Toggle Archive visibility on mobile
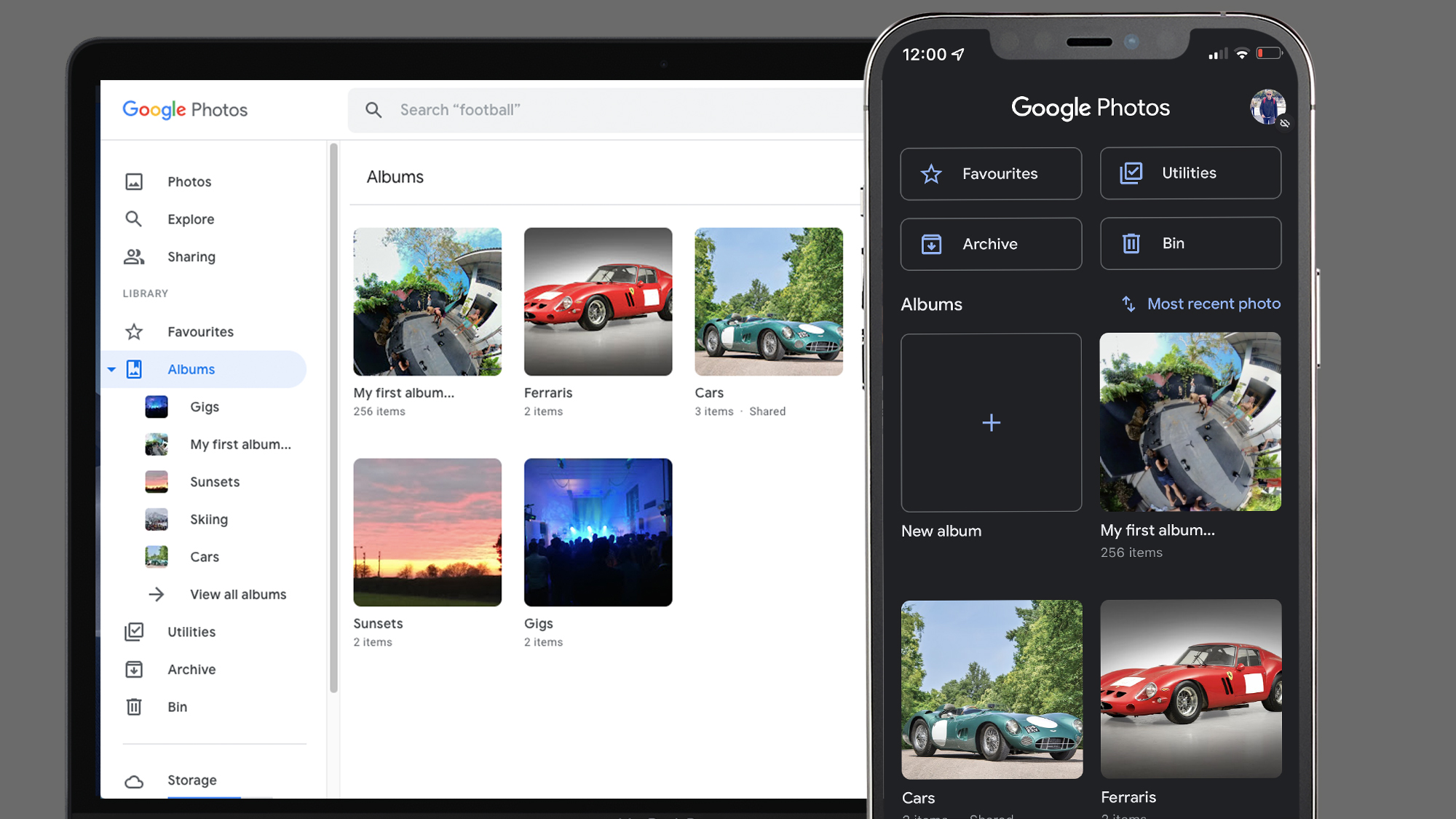1456x819 pixels. pyautogui.click(x=989, y=243)
